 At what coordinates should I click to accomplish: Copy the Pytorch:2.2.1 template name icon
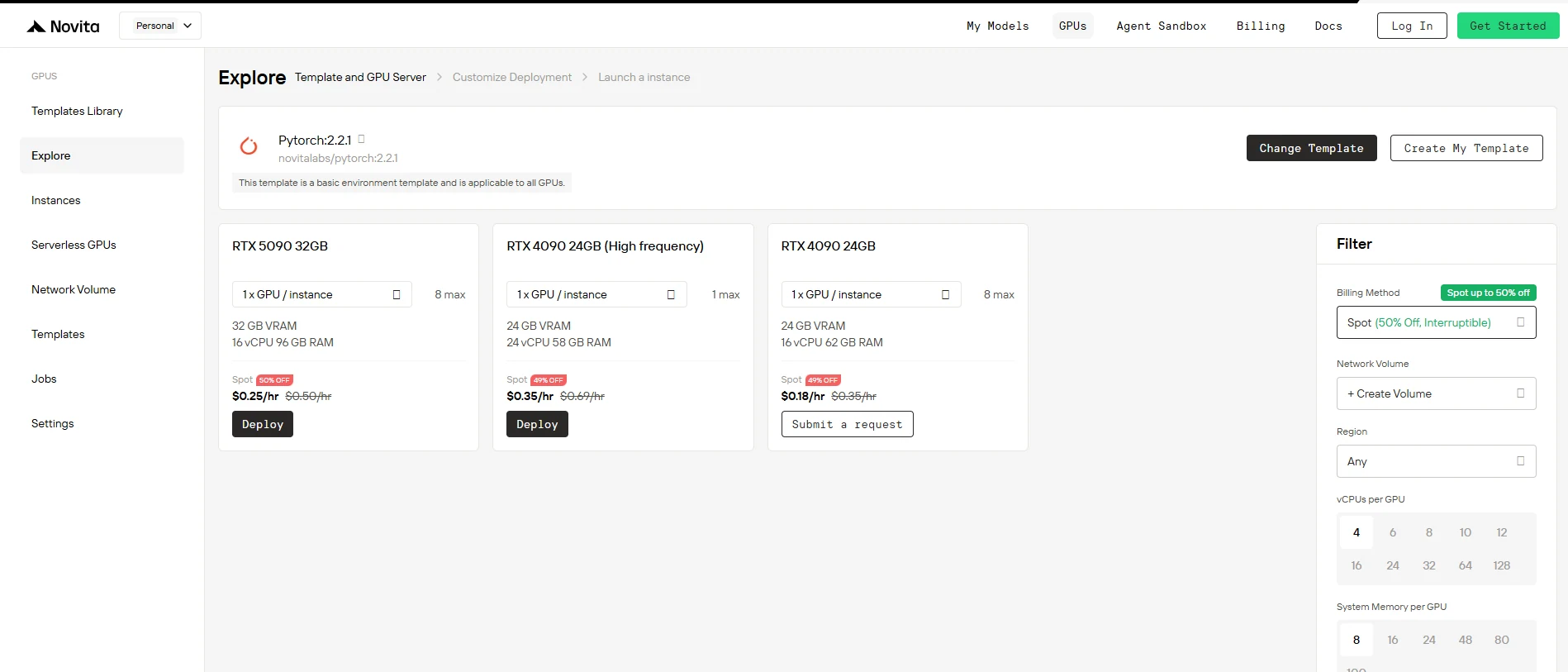click(361, 139)
